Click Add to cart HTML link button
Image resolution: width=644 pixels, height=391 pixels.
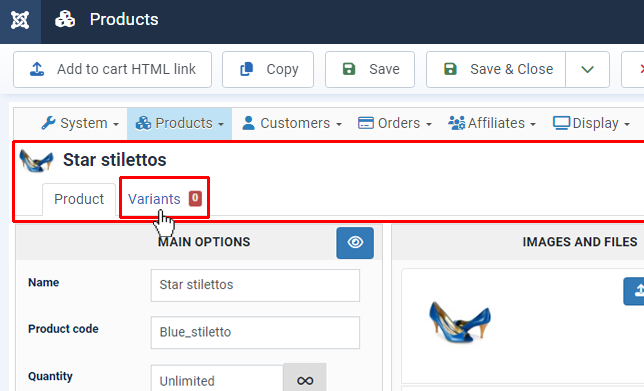pyautogui.click(x=113, y=69)
